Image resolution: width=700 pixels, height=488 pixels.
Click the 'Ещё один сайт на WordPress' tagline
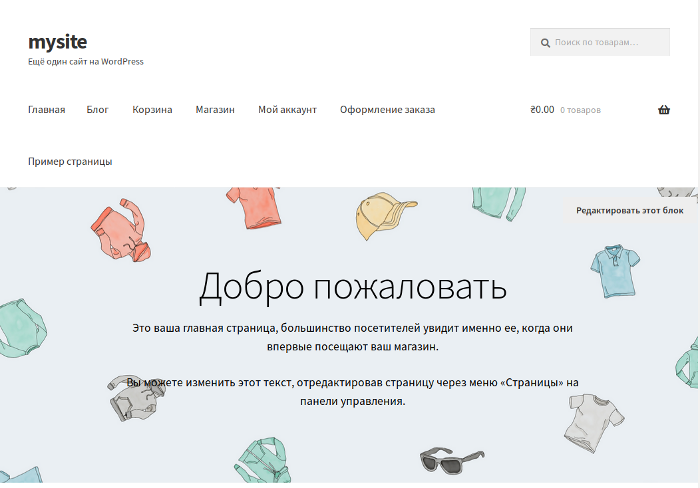click(86, 62)
